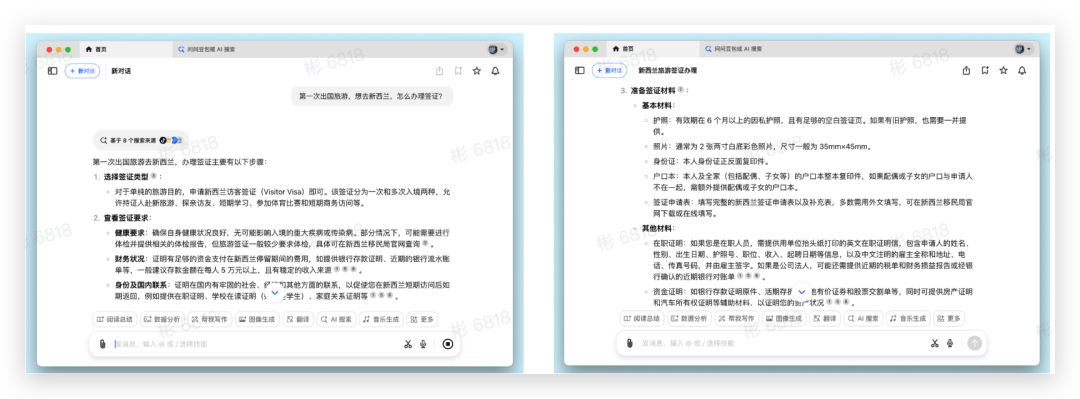Select 音乐生成 skill in the left window

(x=381, y=319)
